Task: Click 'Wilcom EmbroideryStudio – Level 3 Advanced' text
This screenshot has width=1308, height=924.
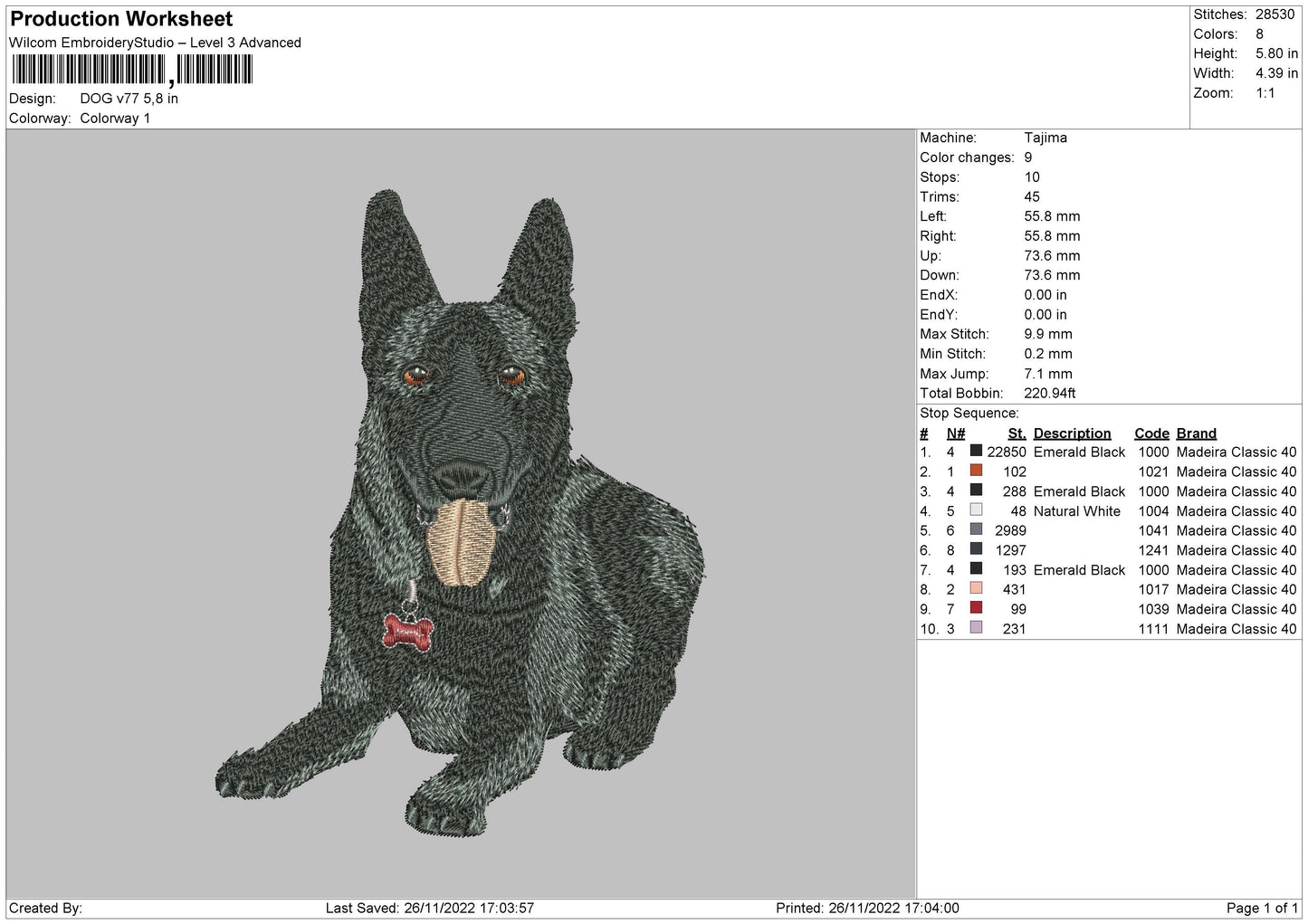Action: 155,43
